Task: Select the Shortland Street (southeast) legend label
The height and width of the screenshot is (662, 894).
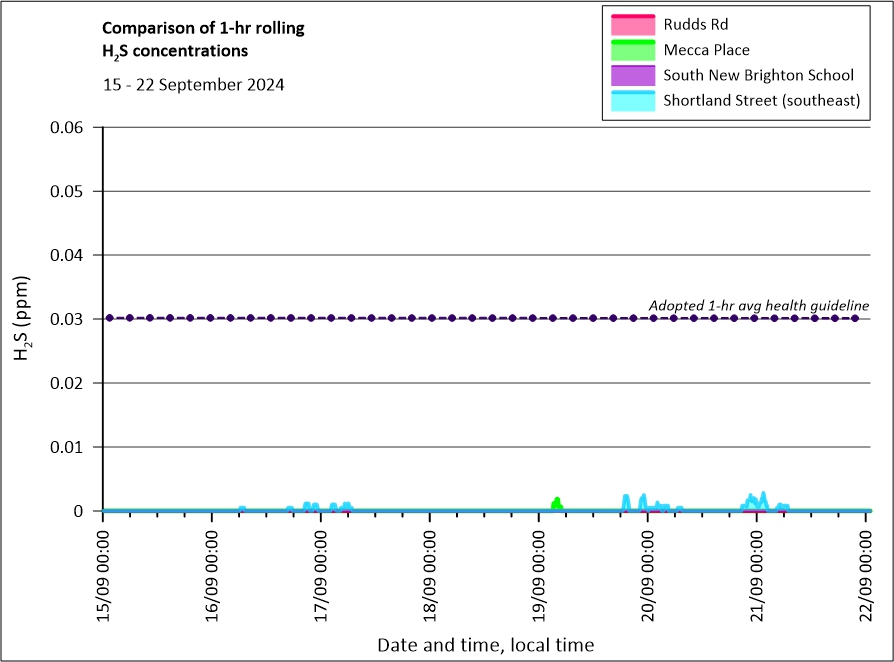Action: point(761,101)
